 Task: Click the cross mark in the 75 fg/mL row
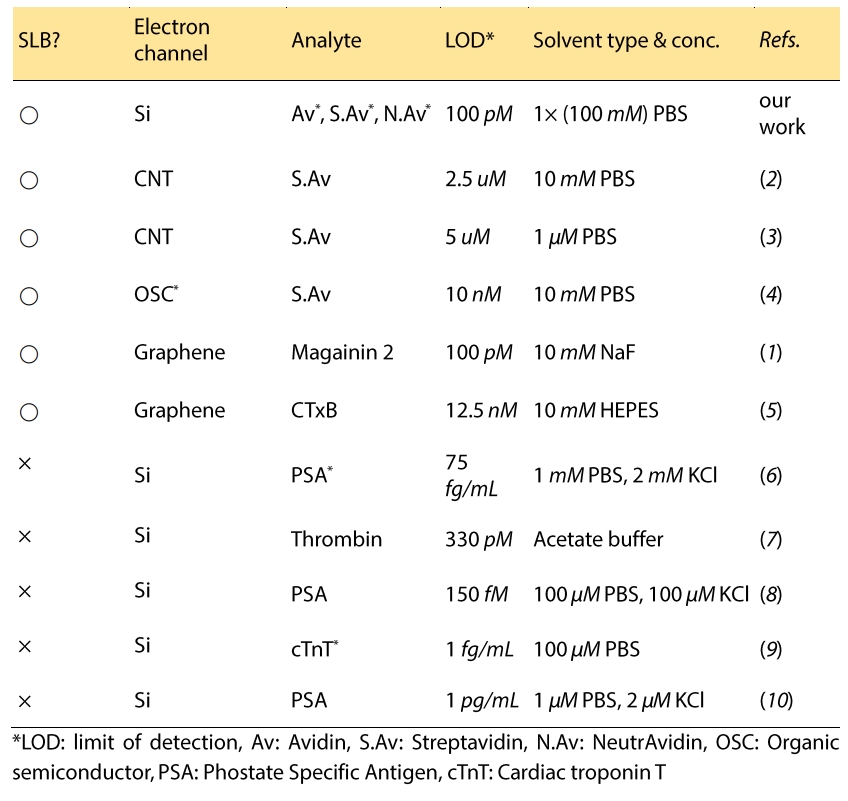(x=26, y=467)
